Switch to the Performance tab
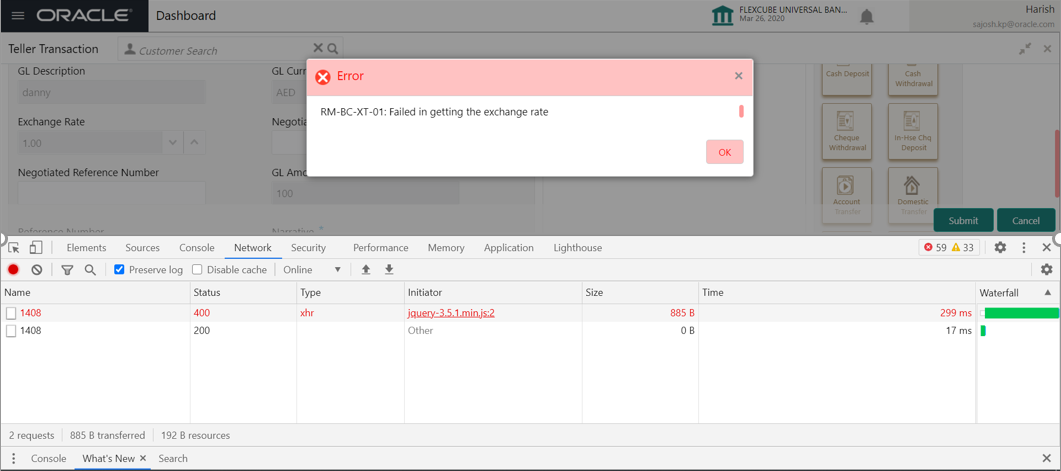This screenshot has width=1061, height=471. [380, 248]
